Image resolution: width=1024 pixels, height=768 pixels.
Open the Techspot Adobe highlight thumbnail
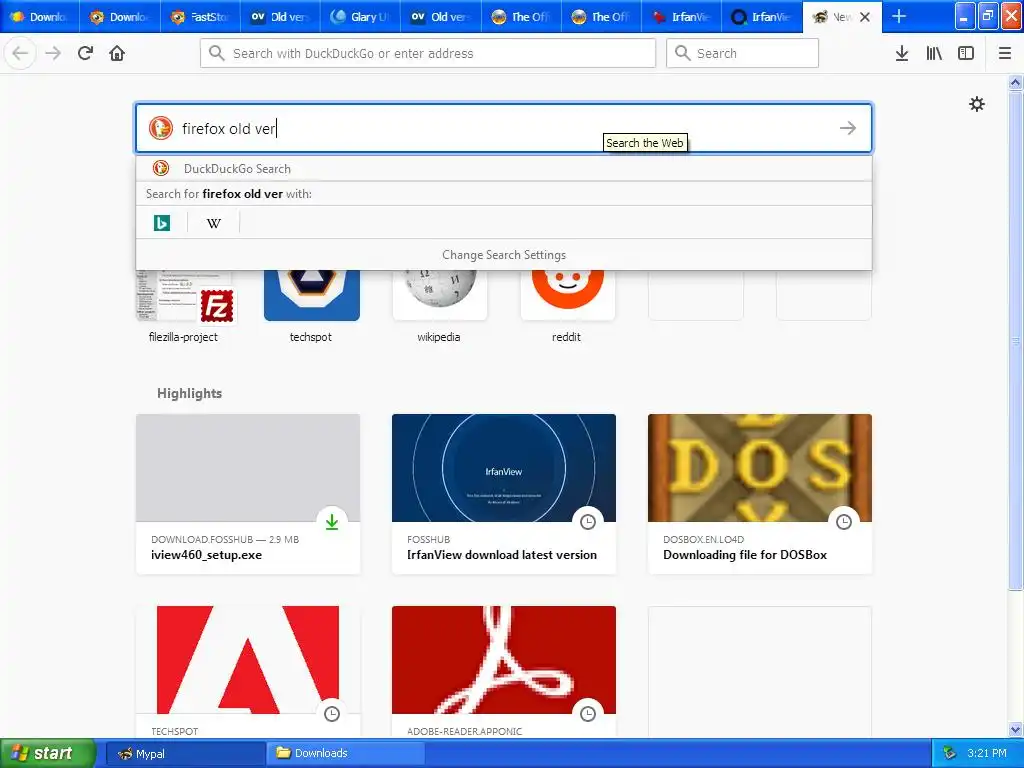[248, 660]
